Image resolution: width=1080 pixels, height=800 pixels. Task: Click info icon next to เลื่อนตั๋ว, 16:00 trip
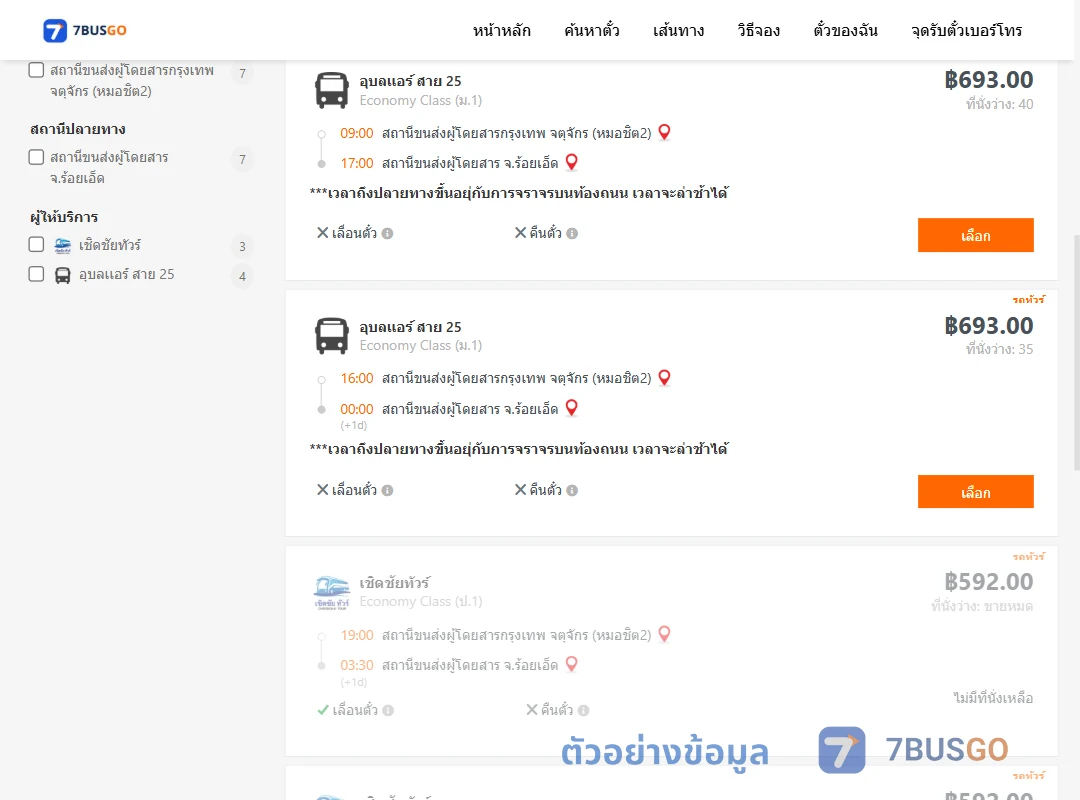click(388, 491)
